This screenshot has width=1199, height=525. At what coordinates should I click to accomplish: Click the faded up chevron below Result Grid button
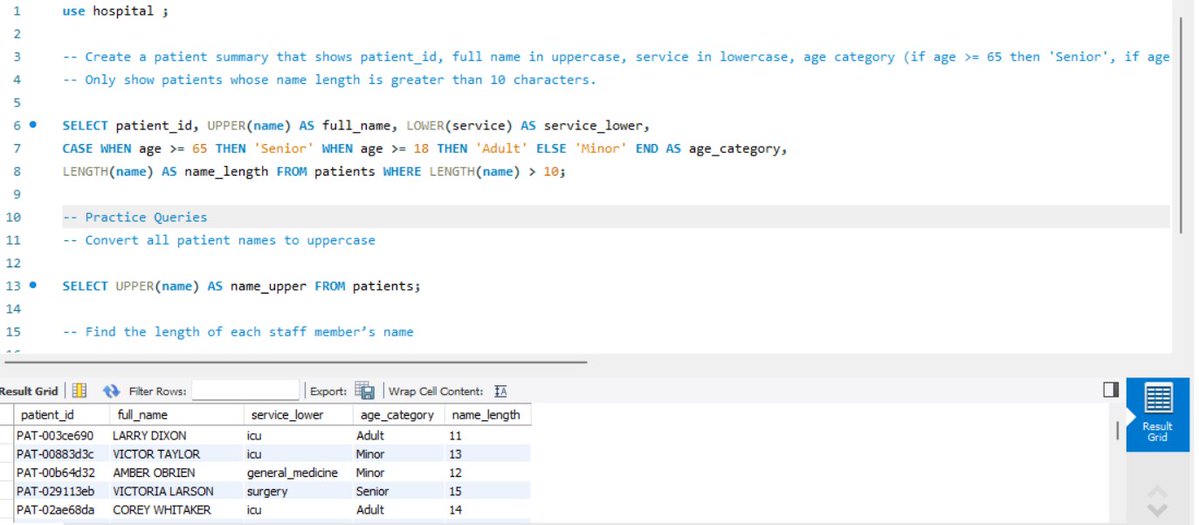click(1158, 491)
